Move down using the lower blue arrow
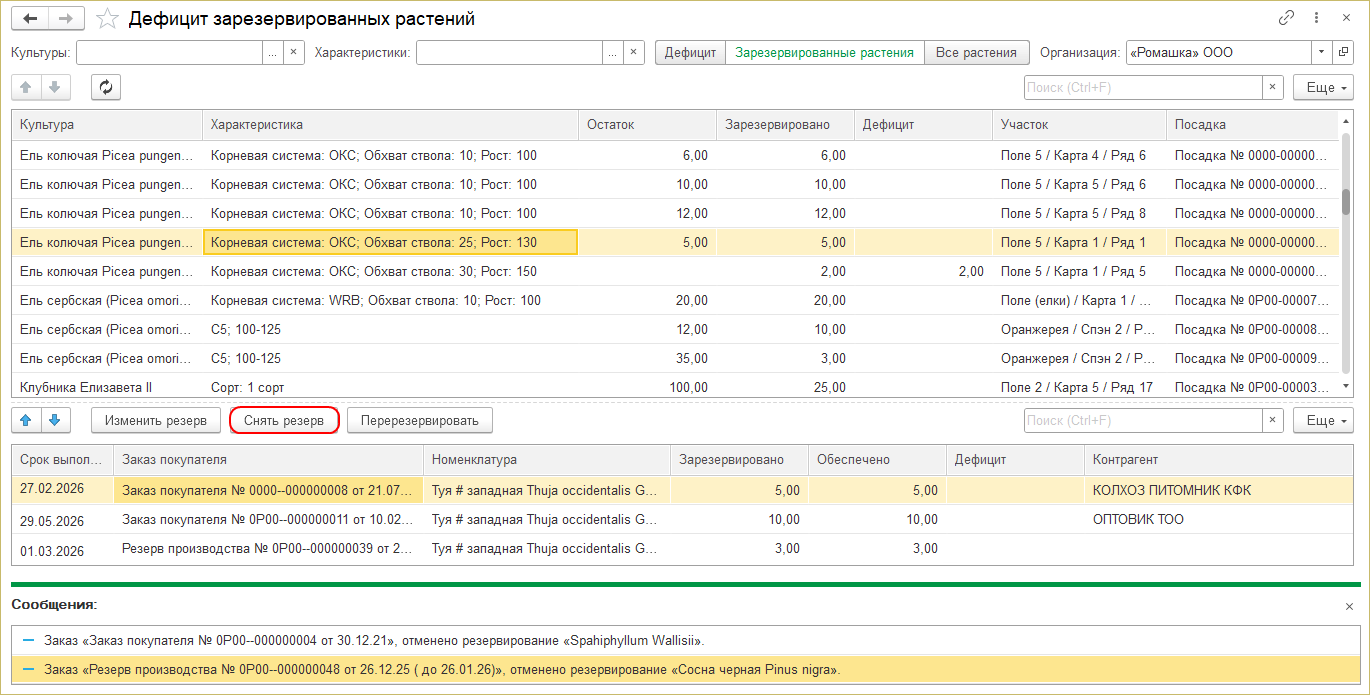Screen dimensions: 1370x695 pyautogui.click(x=55, y=421)
